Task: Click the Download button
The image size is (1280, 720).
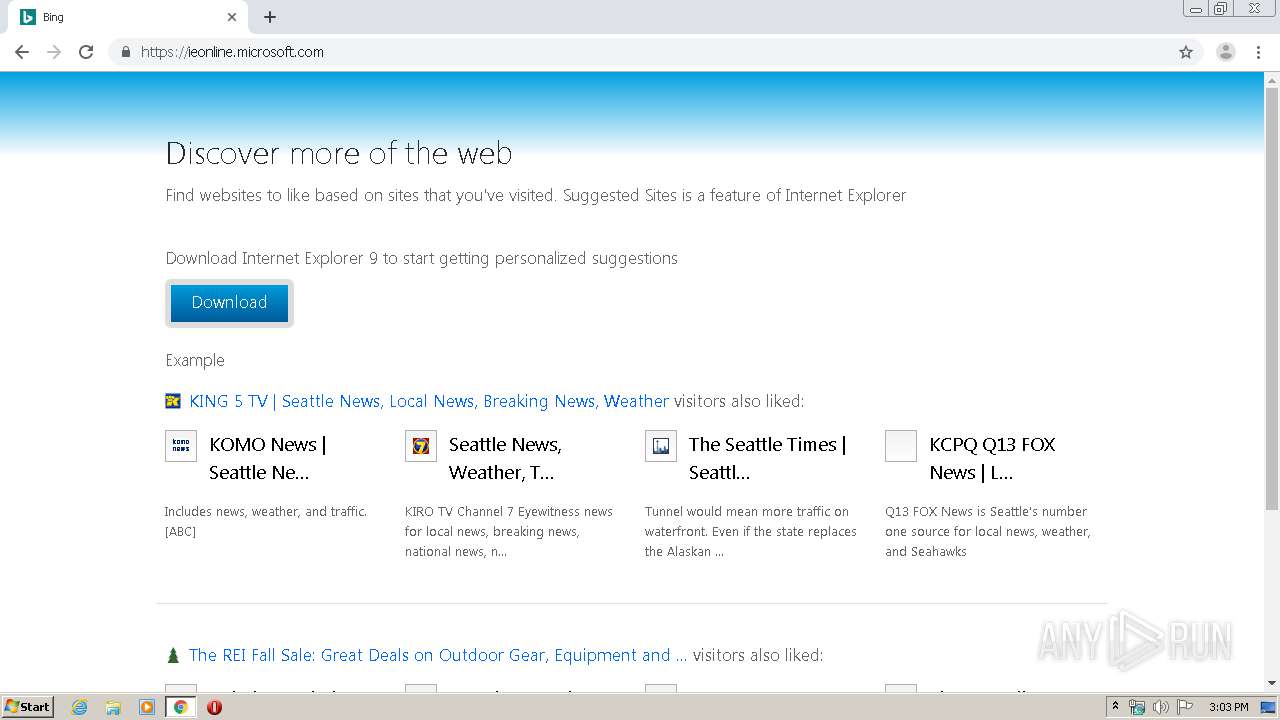Action: click(x=229, y=303)
